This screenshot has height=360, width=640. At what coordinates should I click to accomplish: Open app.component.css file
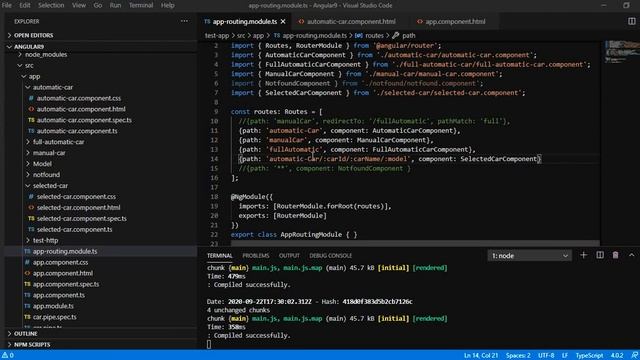60,262
